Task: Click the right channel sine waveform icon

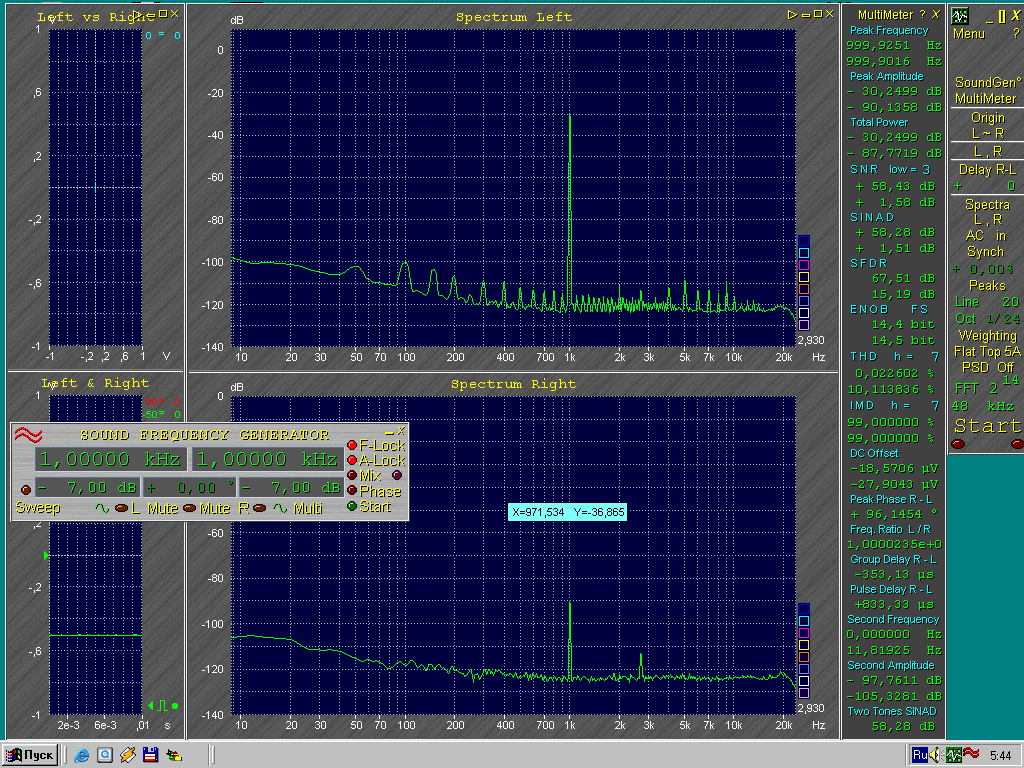Action: tap(281, 507)
